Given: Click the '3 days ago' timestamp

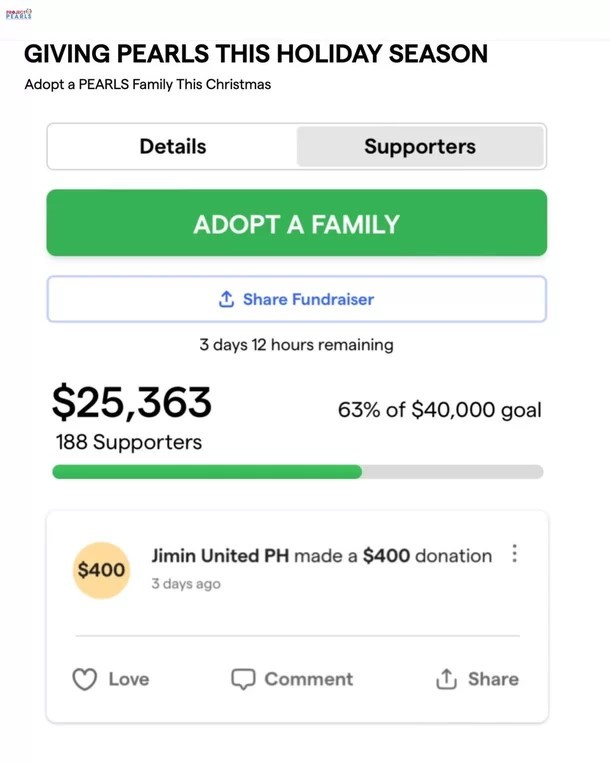Looking at the screenshot, I should pos(186,584).
